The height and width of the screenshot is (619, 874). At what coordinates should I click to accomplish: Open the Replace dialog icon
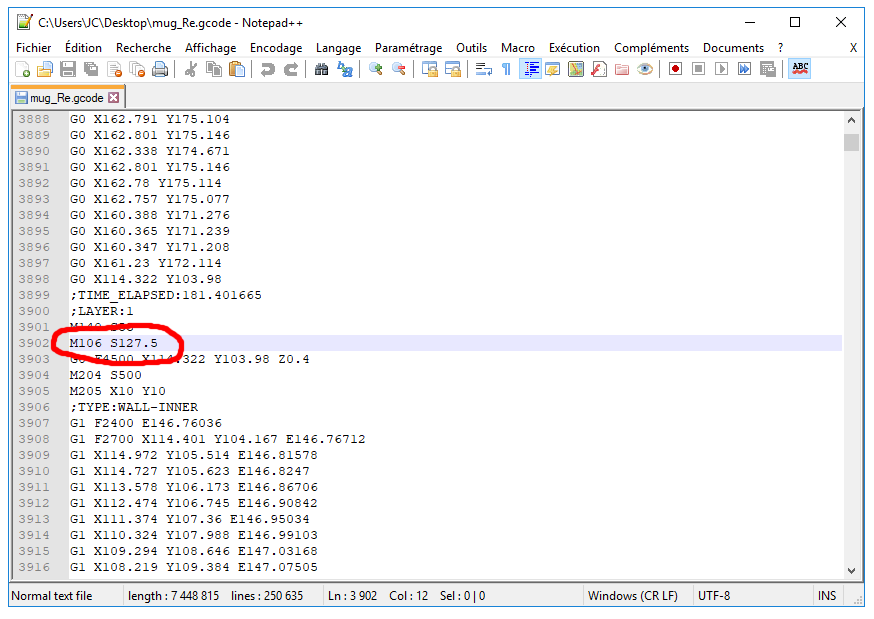345,69
